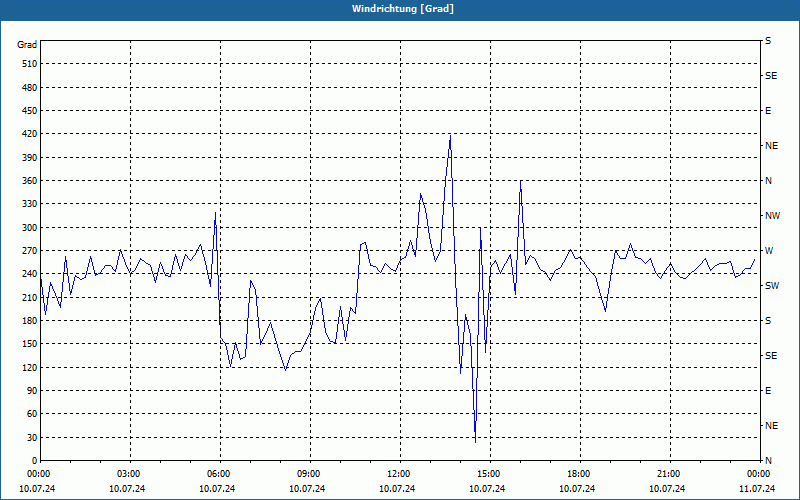Click the NW compass label

[772, 216]
